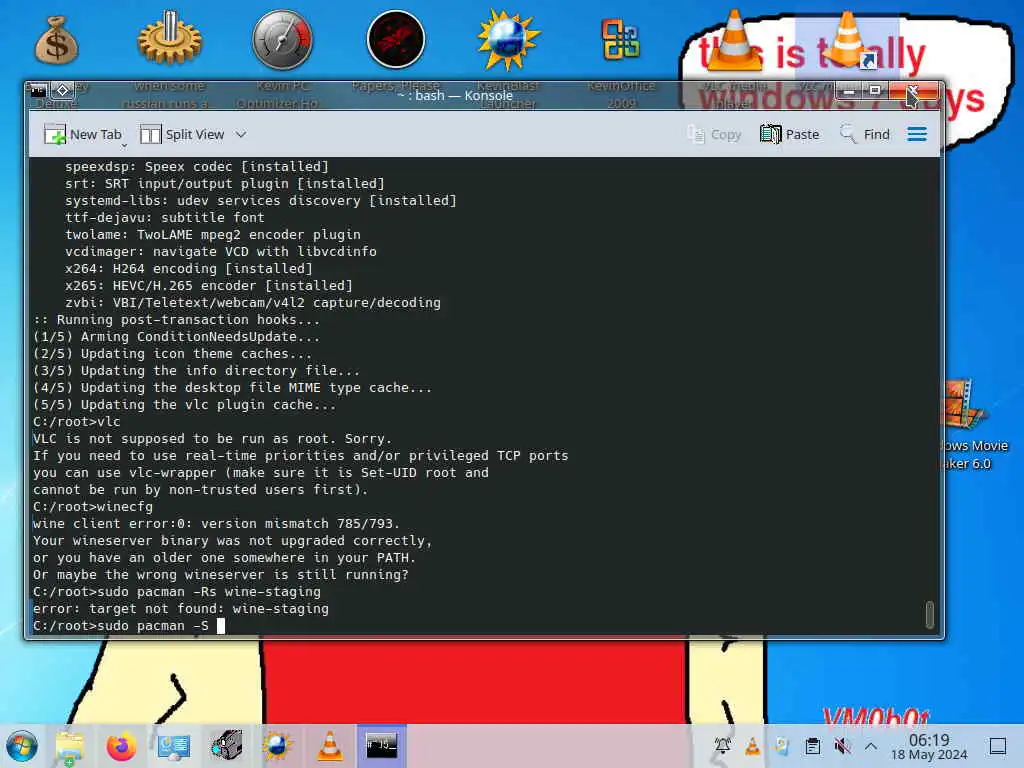This screenshot has height=768, width=1024.
Task: Toggle the pin-on-all-desktops title bar button
Action: pos(63,90)
